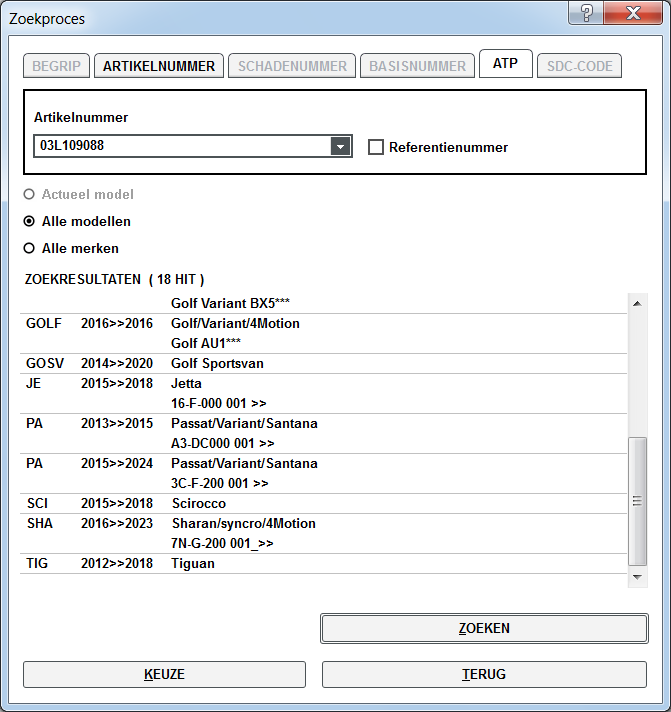Open the Artikelnummer dropdown arrow
Image resolution: width=671 pixels, height=712 pixels.
point(341,146)
